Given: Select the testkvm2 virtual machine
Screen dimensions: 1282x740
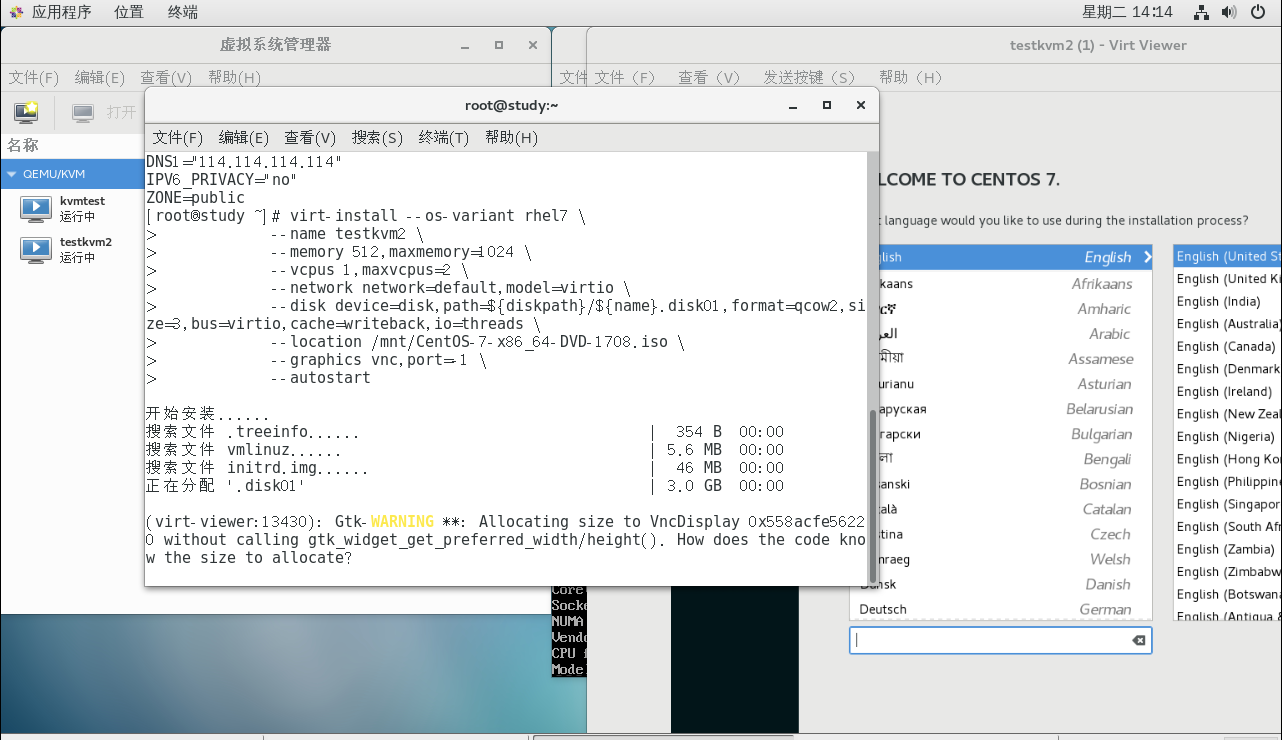Looking at the screenshot, I should coord(72,249).
